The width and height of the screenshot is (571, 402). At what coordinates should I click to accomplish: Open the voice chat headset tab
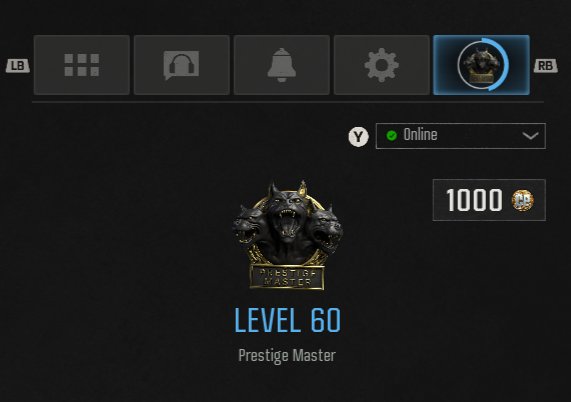pos(182,65)
